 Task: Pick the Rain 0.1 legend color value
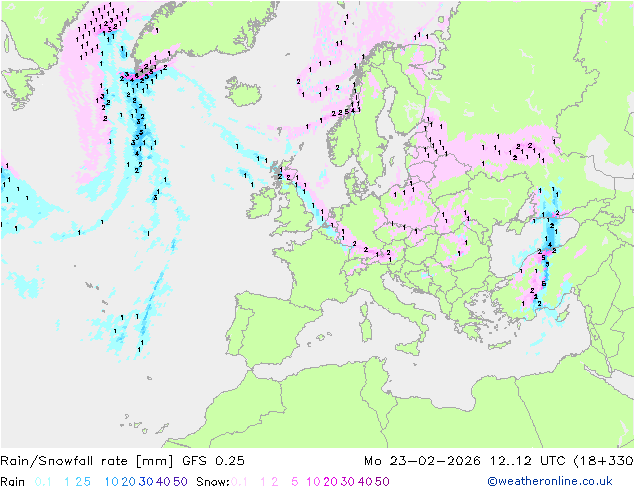coord(43,482)
